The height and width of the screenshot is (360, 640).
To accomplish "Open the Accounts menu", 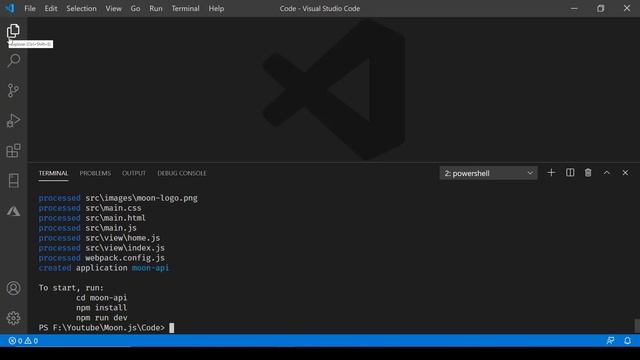I will click(13, 288).
